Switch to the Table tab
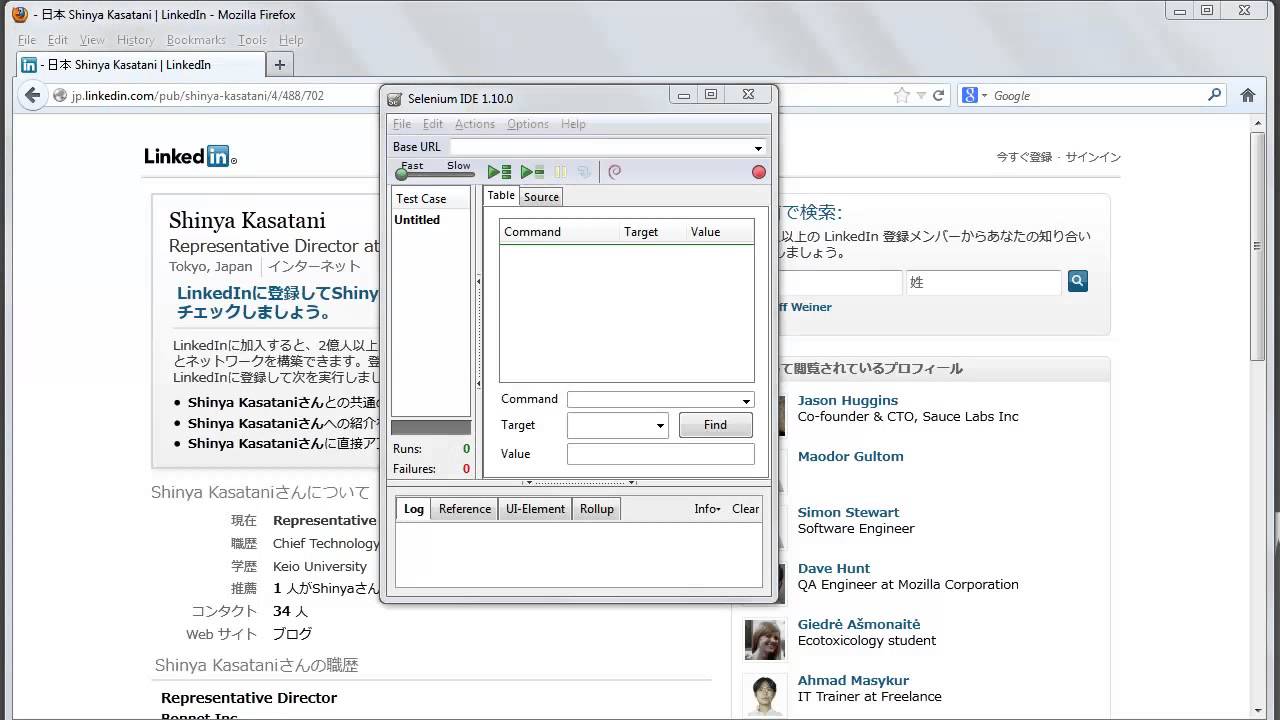Viewport: 1280px width, 720px height. tap(501, 196)
